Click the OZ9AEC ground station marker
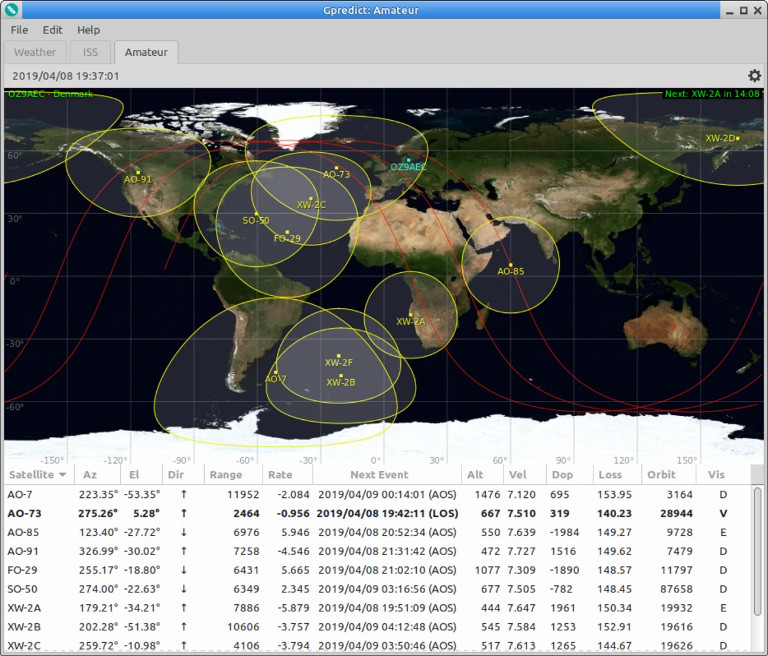The height and width of the screenshot is (656, 768). [408, 160]
